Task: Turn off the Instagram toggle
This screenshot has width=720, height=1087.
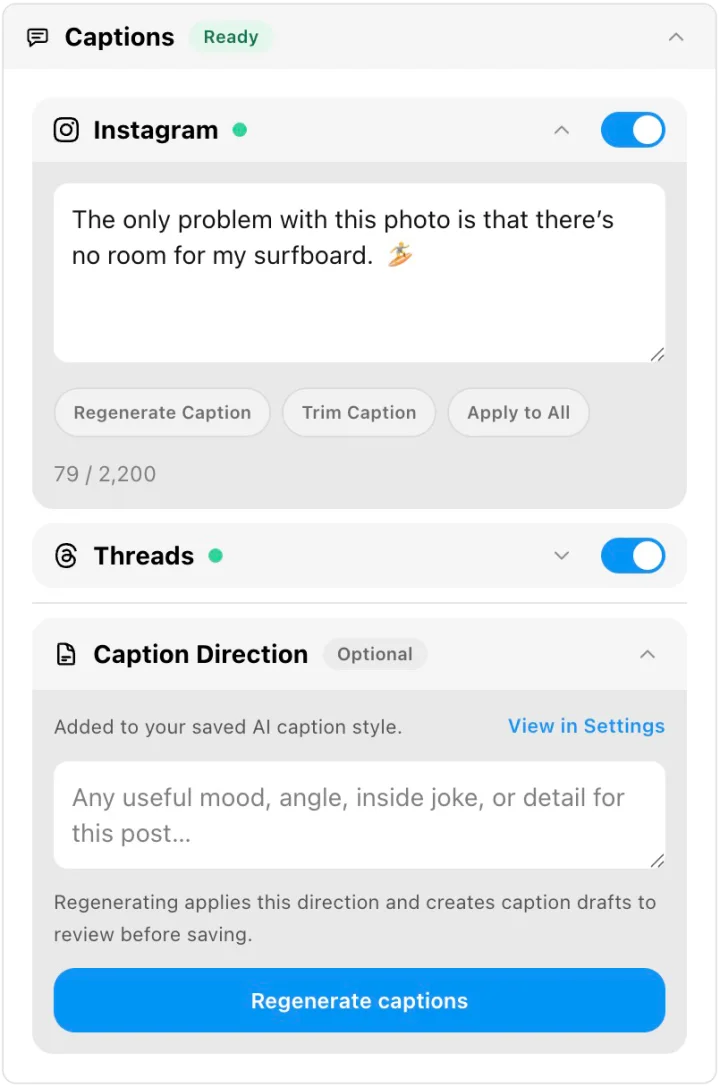Action: tap(633, 130)
